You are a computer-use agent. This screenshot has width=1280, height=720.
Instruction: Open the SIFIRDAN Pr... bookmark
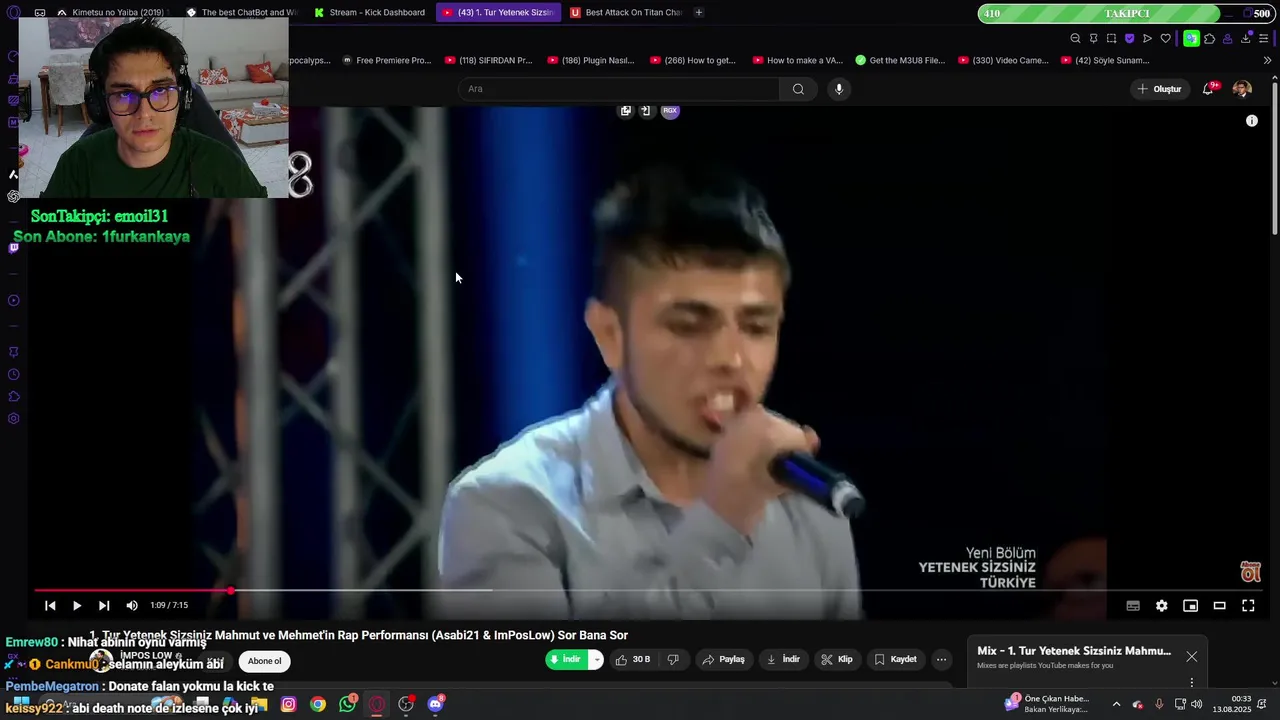pos(489,60)
